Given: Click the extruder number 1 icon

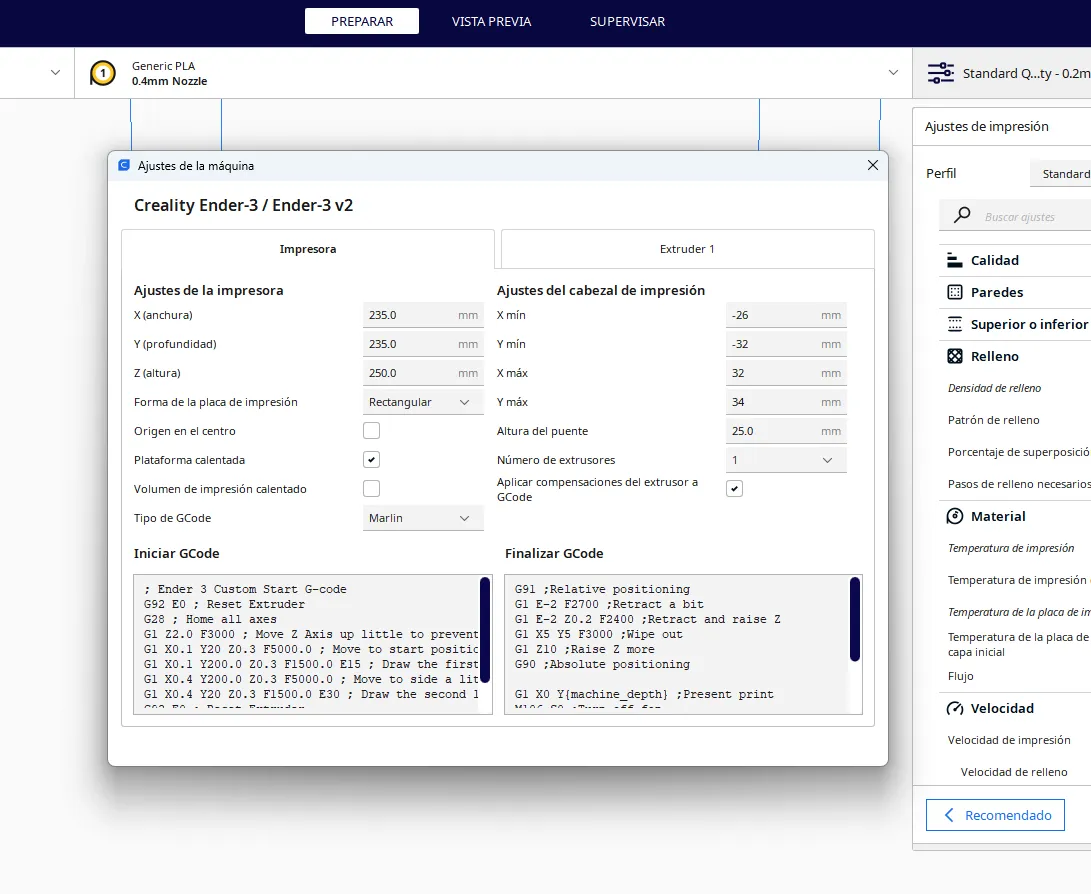Looking at the screenshot, I should point(102,73).
